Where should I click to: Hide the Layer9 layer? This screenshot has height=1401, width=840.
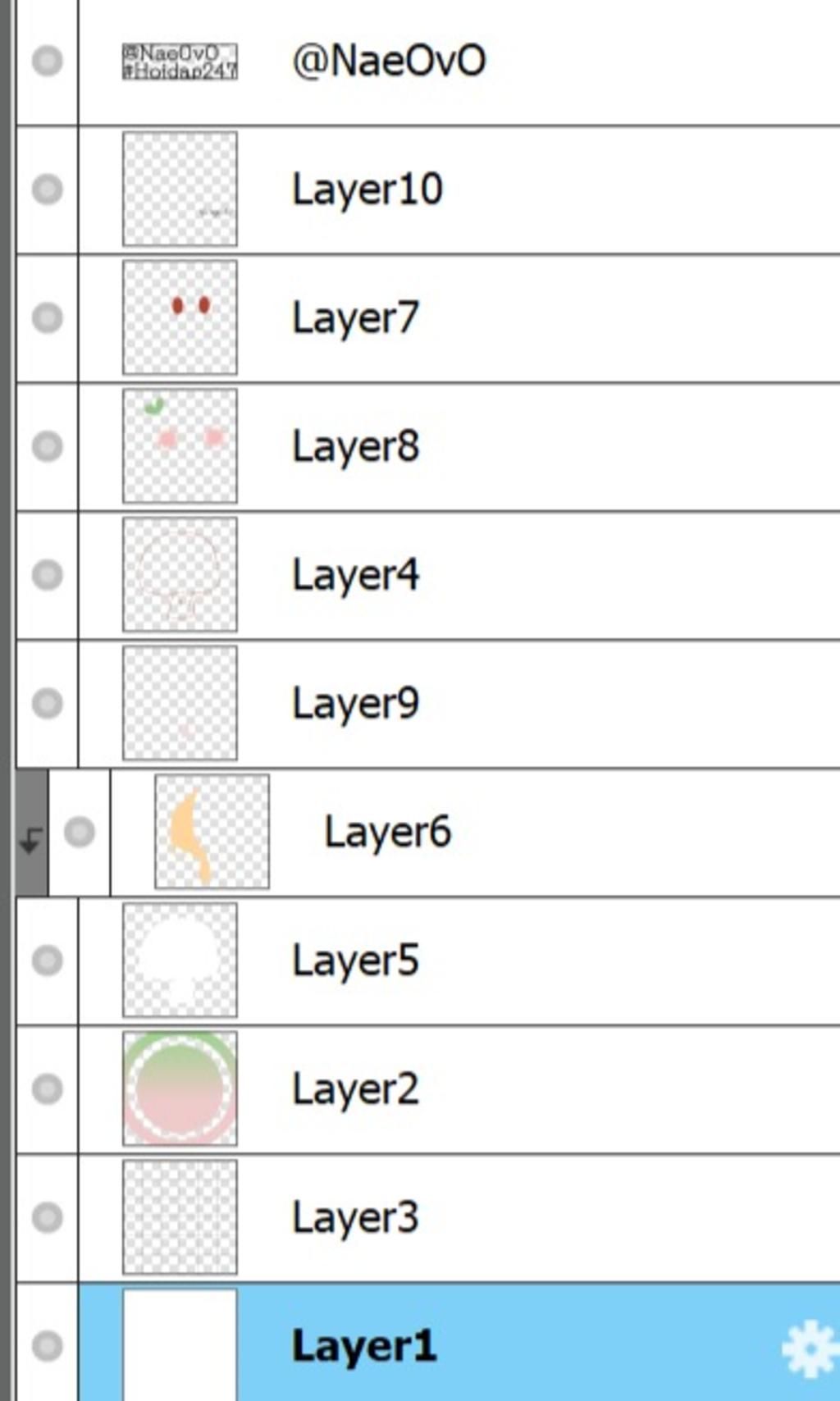(47, 703)
